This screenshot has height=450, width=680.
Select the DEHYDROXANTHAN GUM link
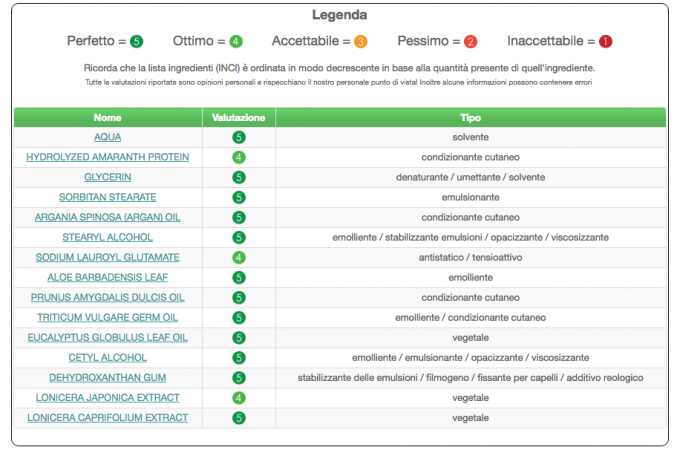click(108, 378)
